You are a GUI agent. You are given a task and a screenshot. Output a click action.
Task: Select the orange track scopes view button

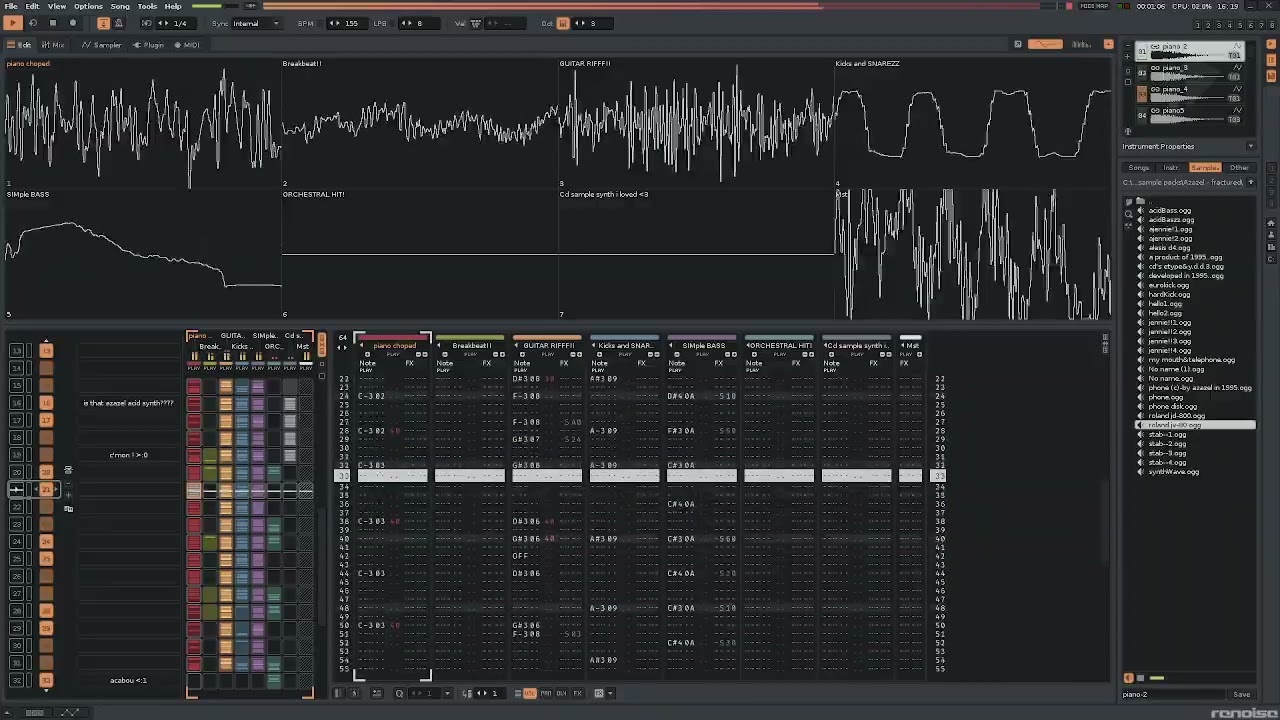pyautogui.click(x=1045, y=44)
